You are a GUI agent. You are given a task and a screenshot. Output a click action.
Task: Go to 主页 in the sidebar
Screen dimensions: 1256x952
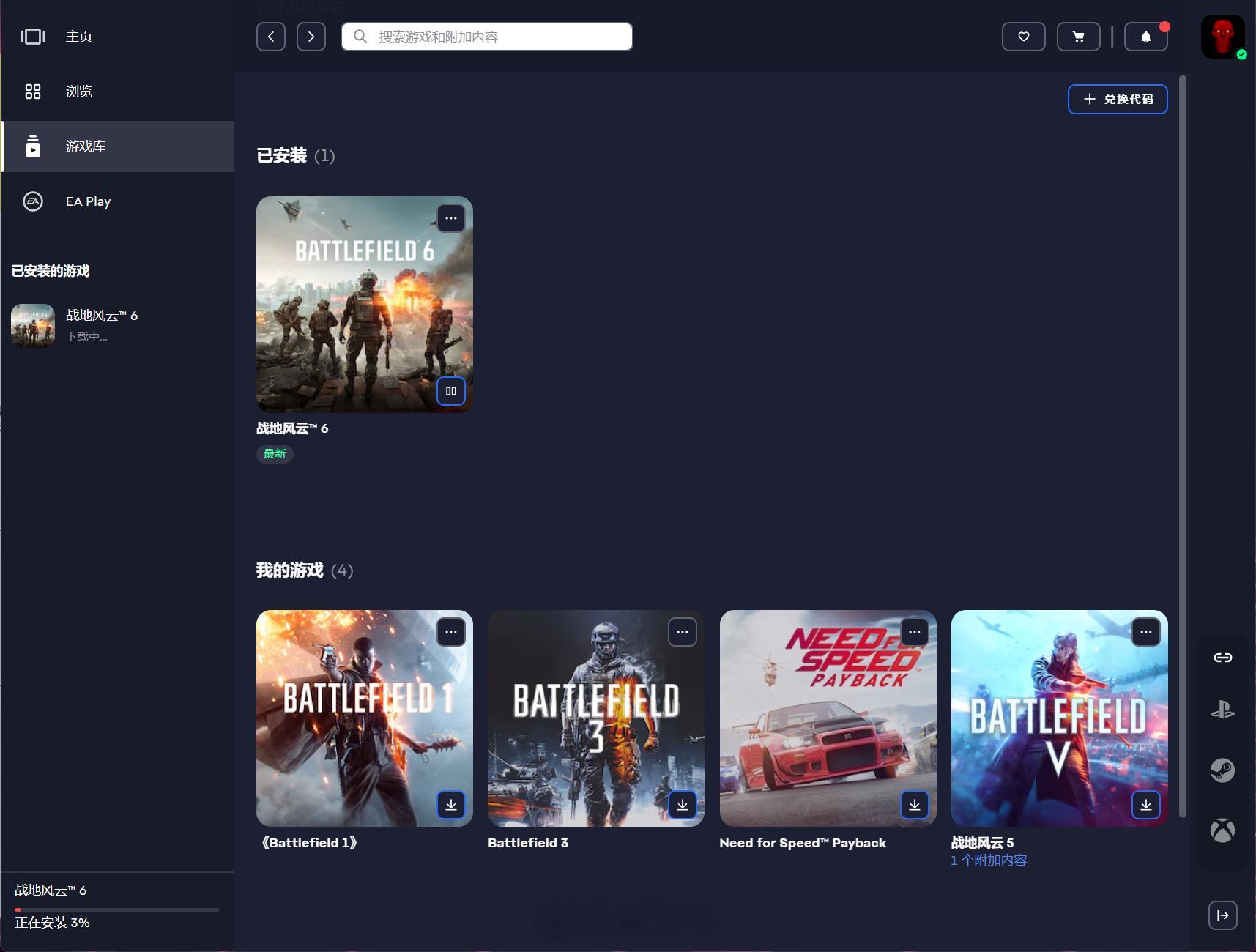pyautogui.click(x=117, y=37)
